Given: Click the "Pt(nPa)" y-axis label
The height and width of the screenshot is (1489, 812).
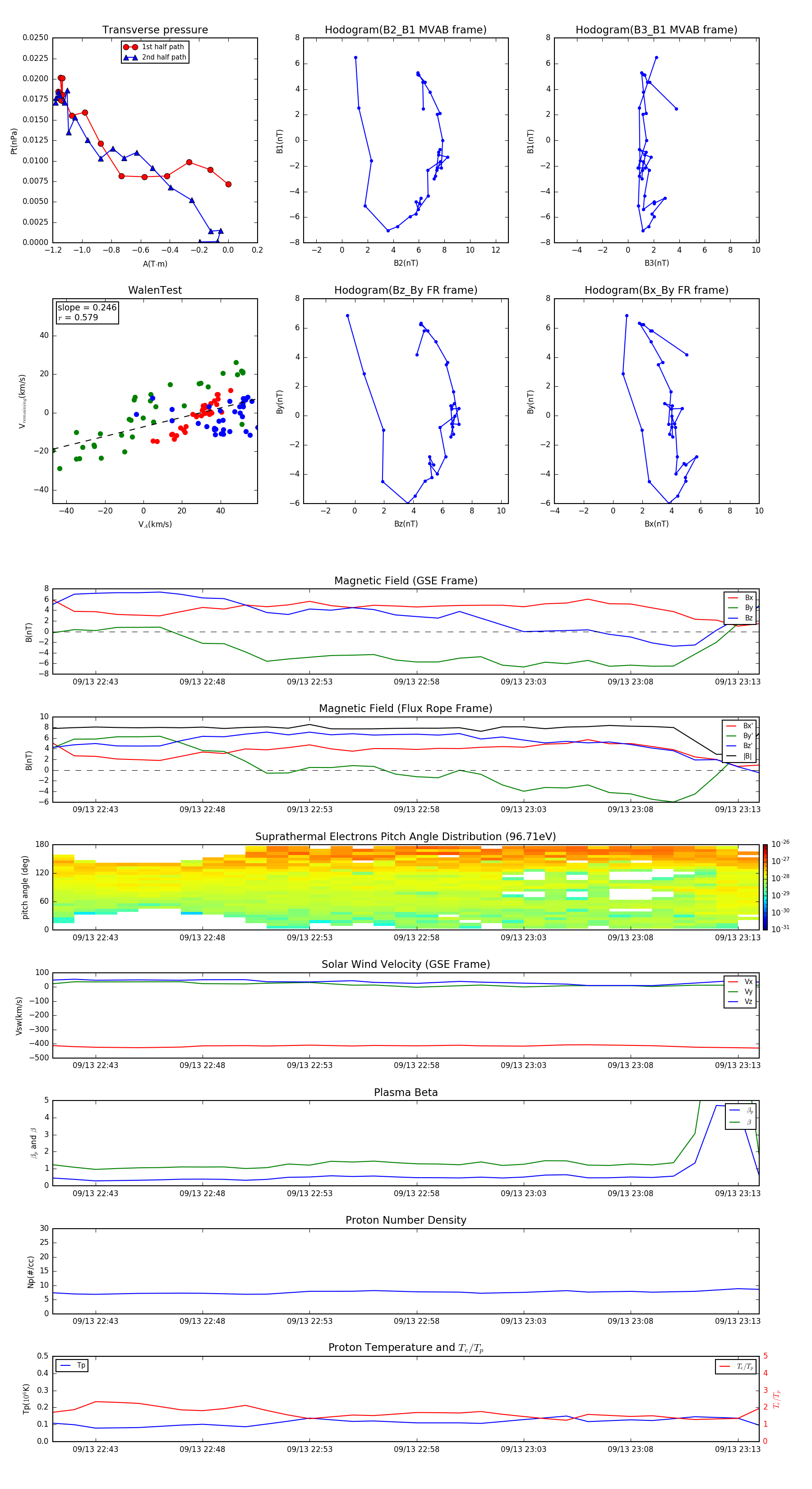Looking at the screenshot, I should [14, 140].
